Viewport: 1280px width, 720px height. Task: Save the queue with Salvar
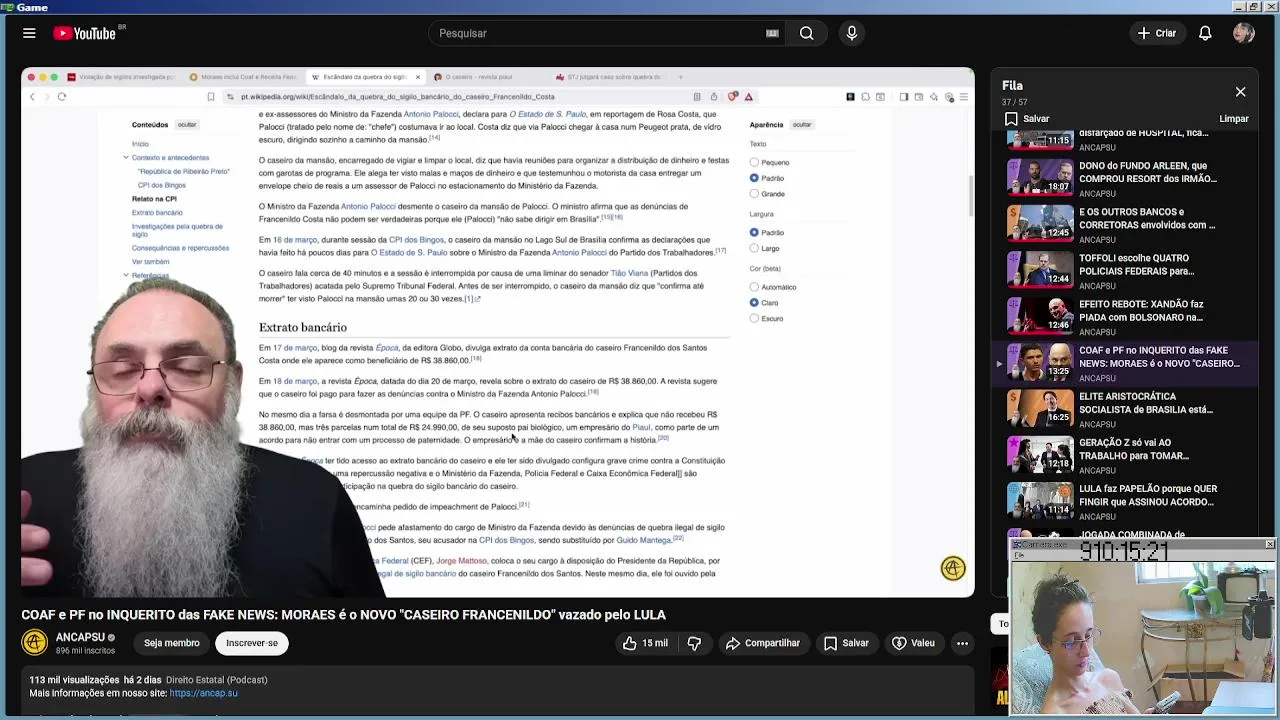tap(1027, 119)
